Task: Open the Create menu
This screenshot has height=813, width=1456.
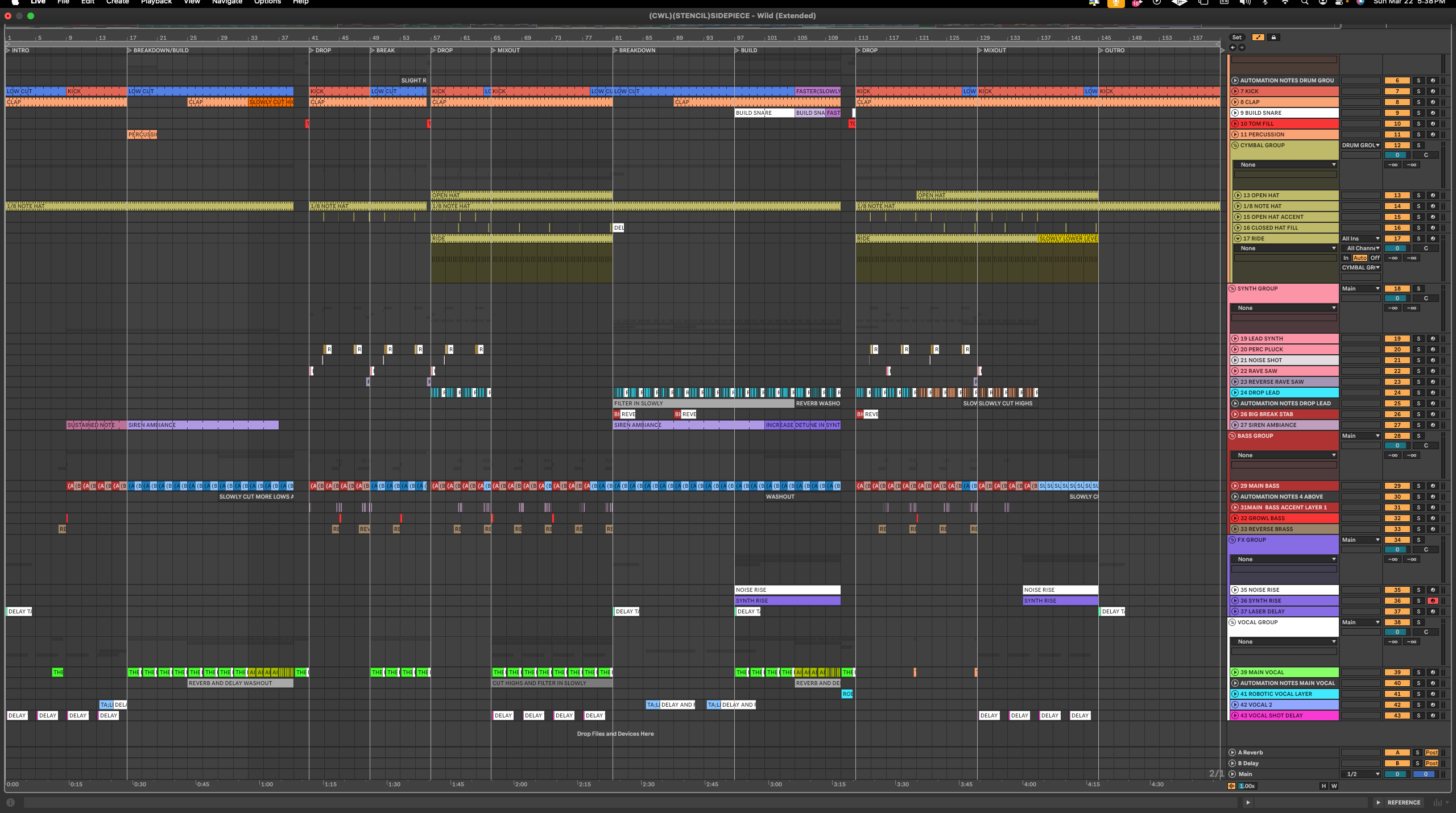Action: [x=118, y=2]
